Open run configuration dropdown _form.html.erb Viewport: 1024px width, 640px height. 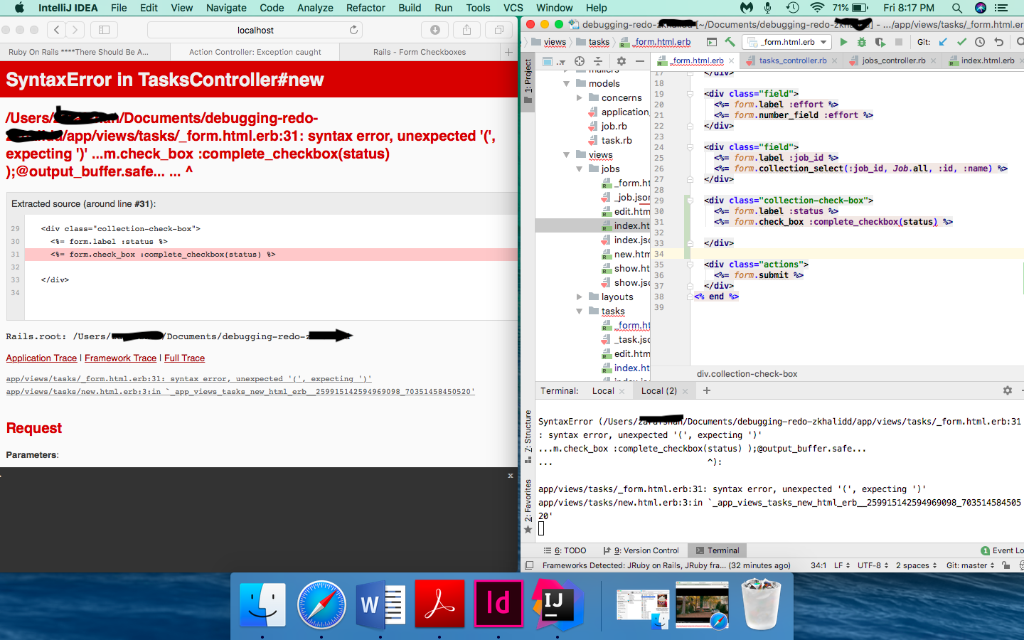coord(787,42)
